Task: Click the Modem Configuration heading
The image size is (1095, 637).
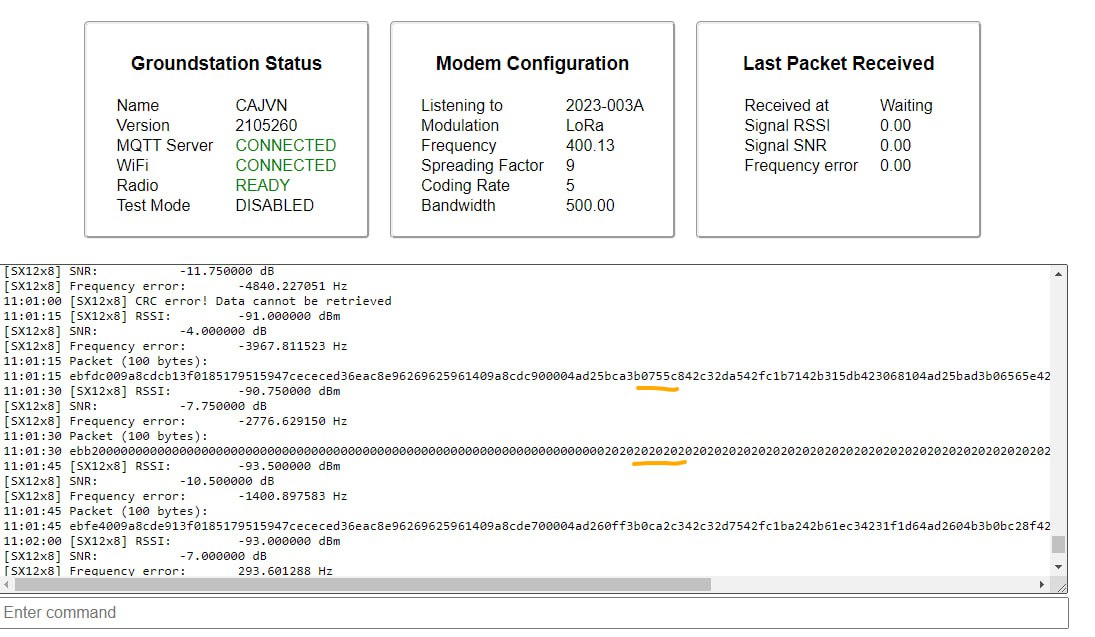Action: 532,63
